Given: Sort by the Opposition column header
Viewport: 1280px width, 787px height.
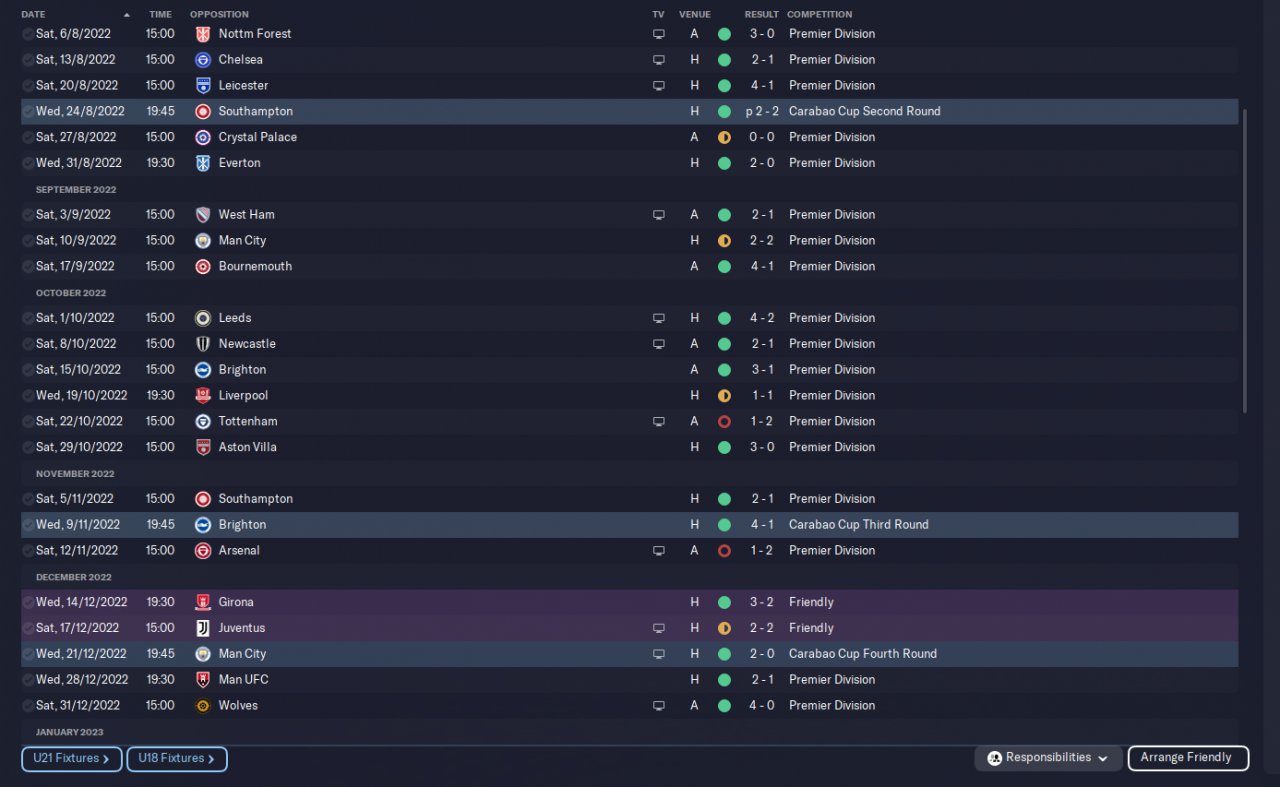Looking at the screenshot, I should (x=219, y=14).
